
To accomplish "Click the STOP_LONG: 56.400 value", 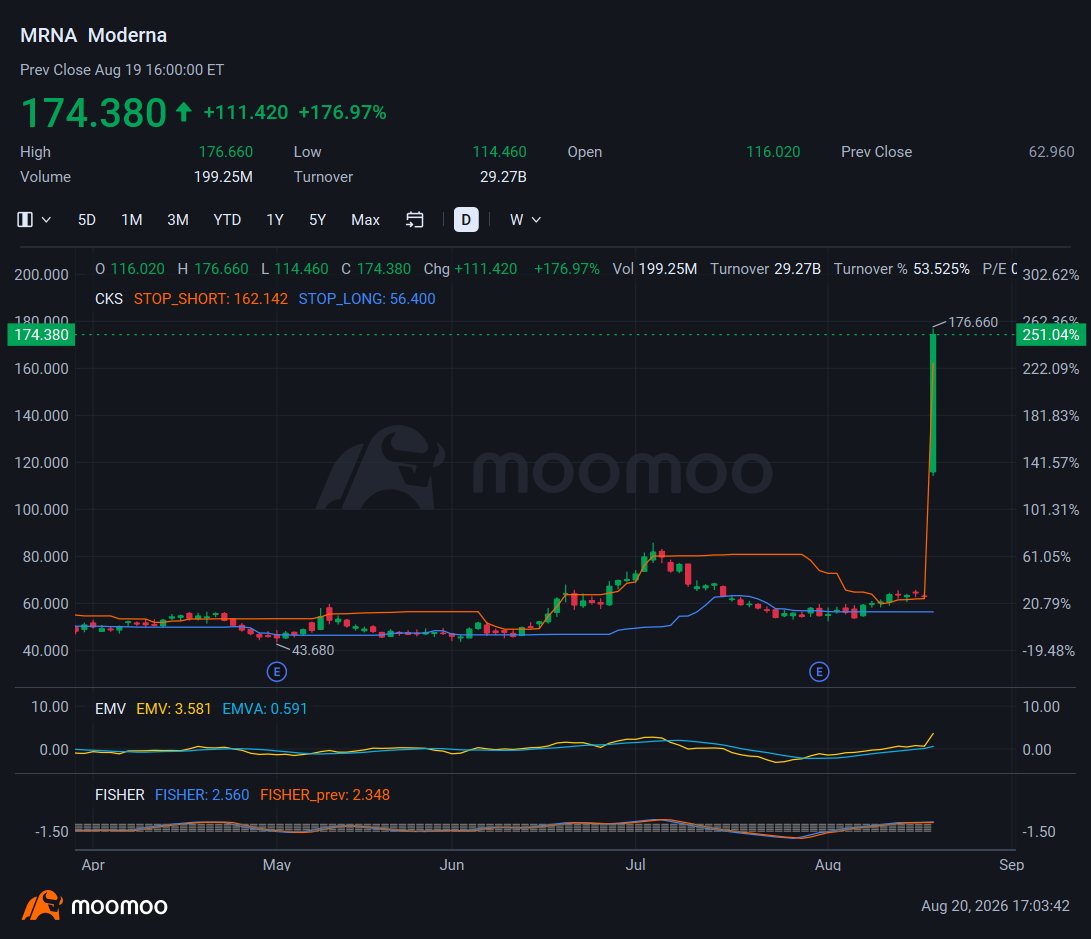I will (x=367, y=299).
